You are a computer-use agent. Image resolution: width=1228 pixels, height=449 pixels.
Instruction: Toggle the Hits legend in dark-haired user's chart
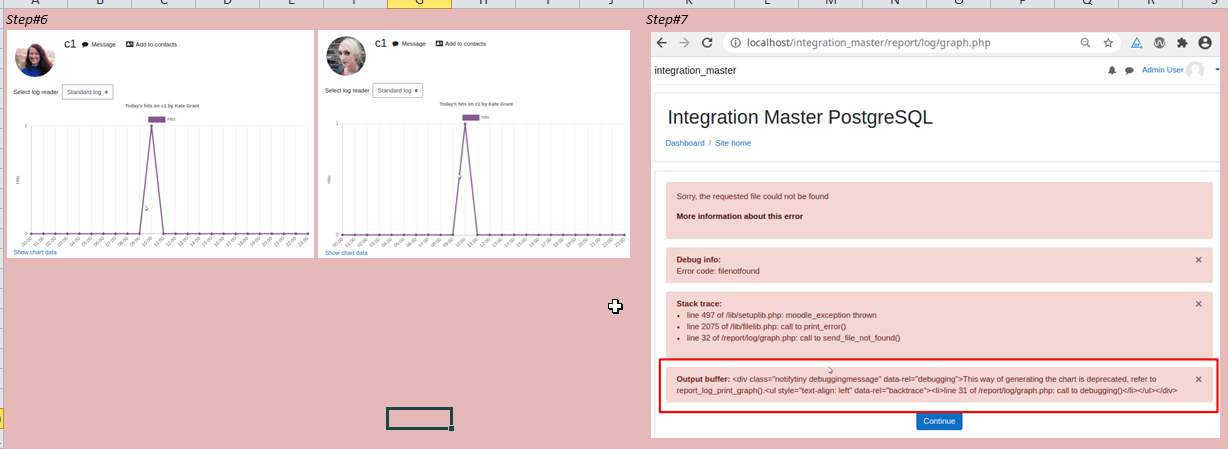(x=163, y=119)
